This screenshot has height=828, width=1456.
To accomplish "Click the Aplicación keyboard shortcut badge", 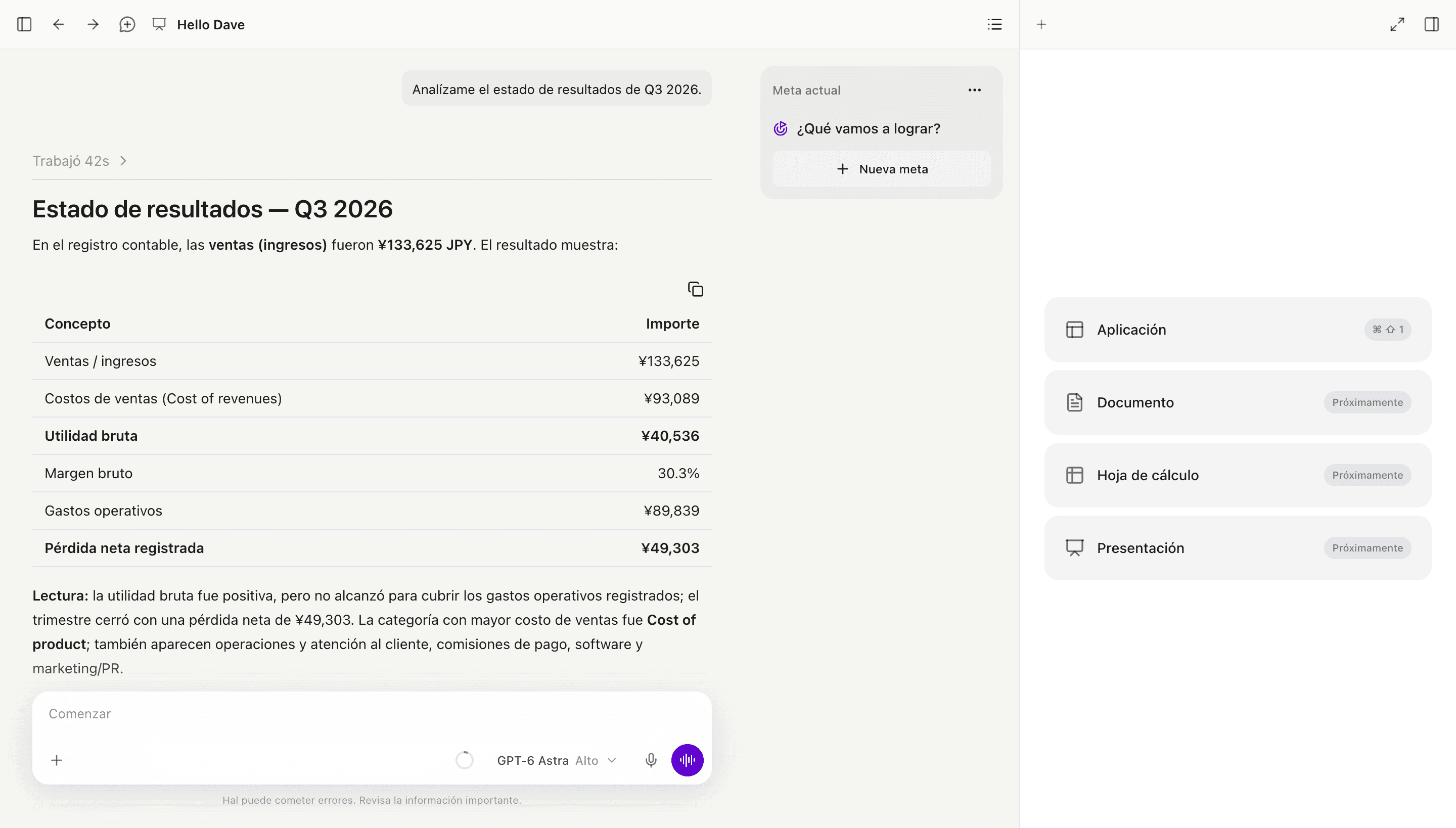I will tap(1387, 330).
